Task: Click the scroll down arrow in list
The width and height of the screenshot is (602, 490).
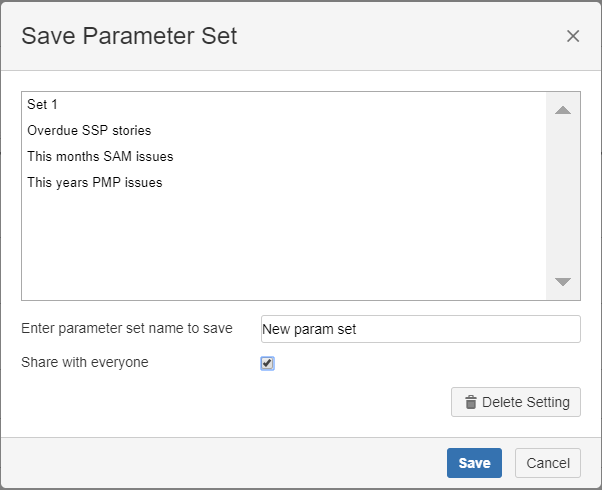Action: coord(563,282)
